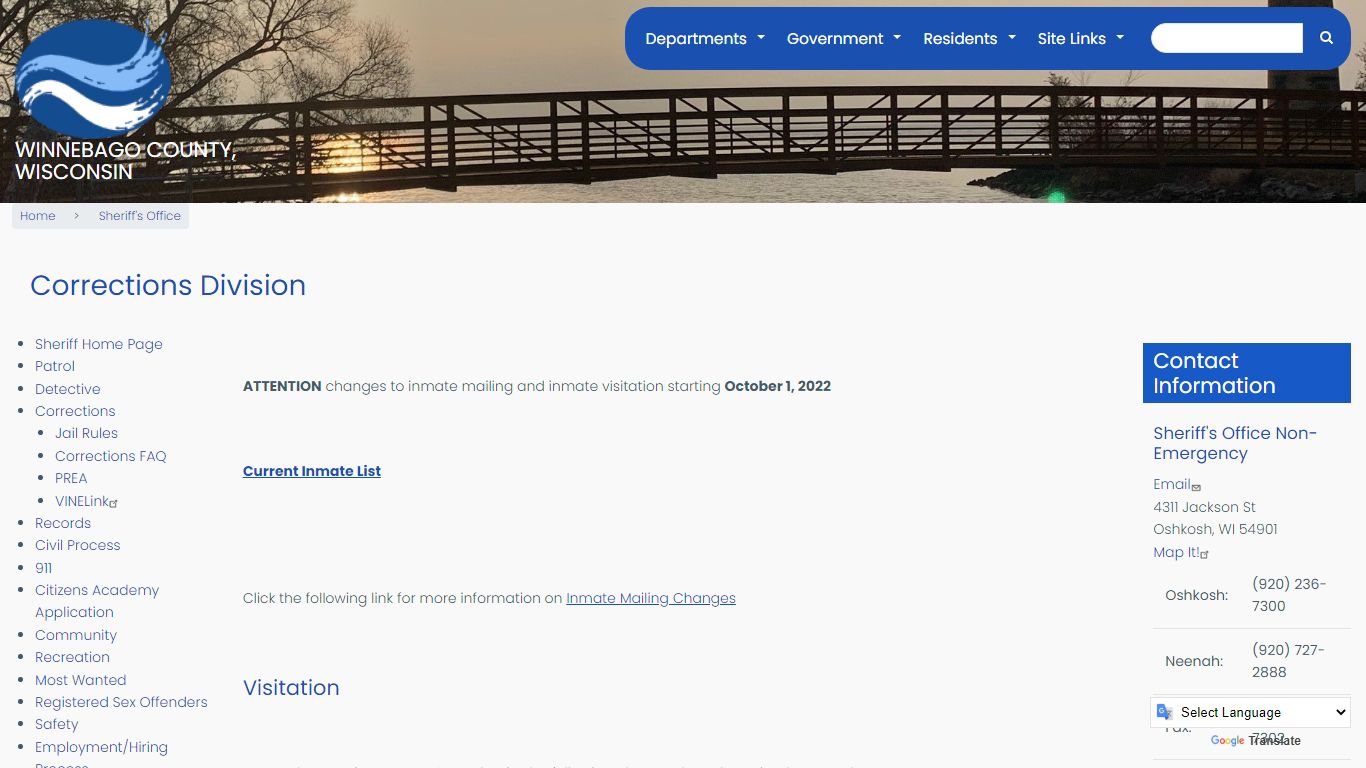Go to the Home breadcrumb
Viewport: 1366px width, 768px height.
(38, 216)
